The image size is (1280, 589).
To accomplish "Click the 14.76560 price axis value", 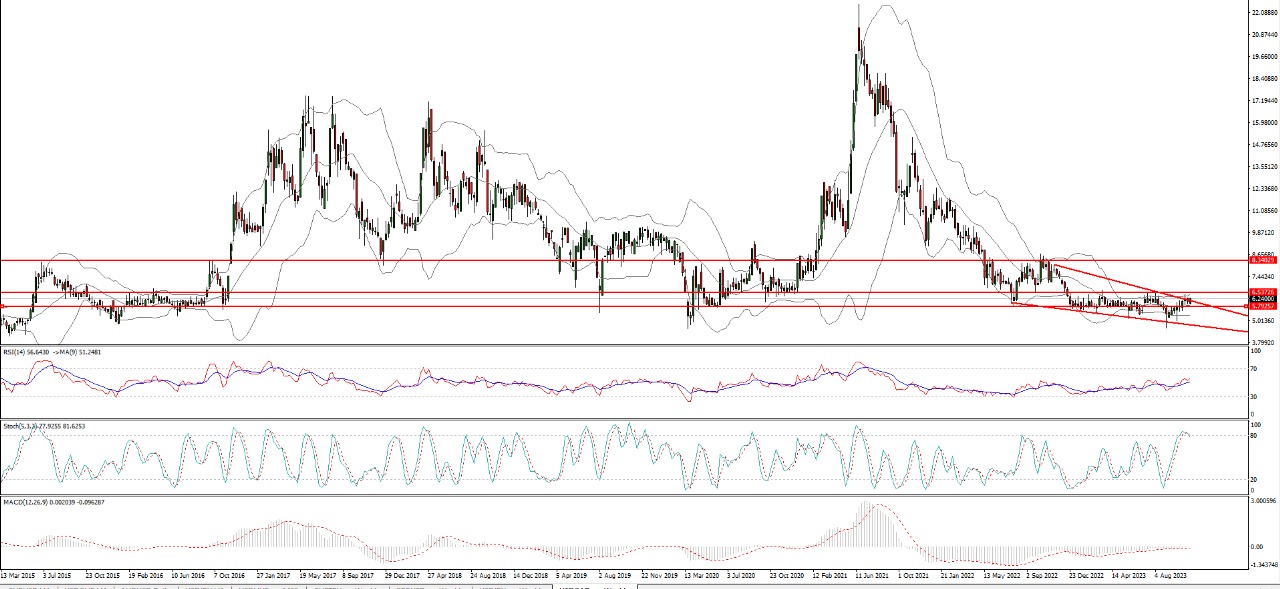I will 1264,144.
